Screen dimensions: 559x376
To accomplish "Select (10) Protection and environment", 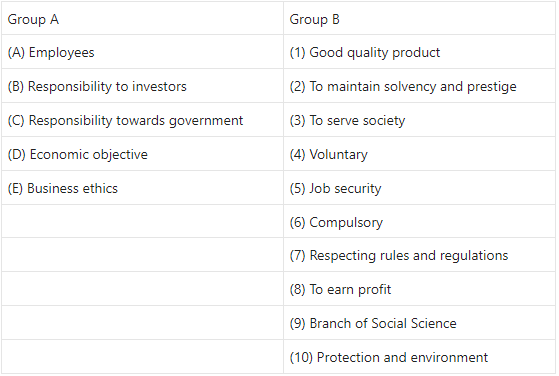I will [419, 357].
